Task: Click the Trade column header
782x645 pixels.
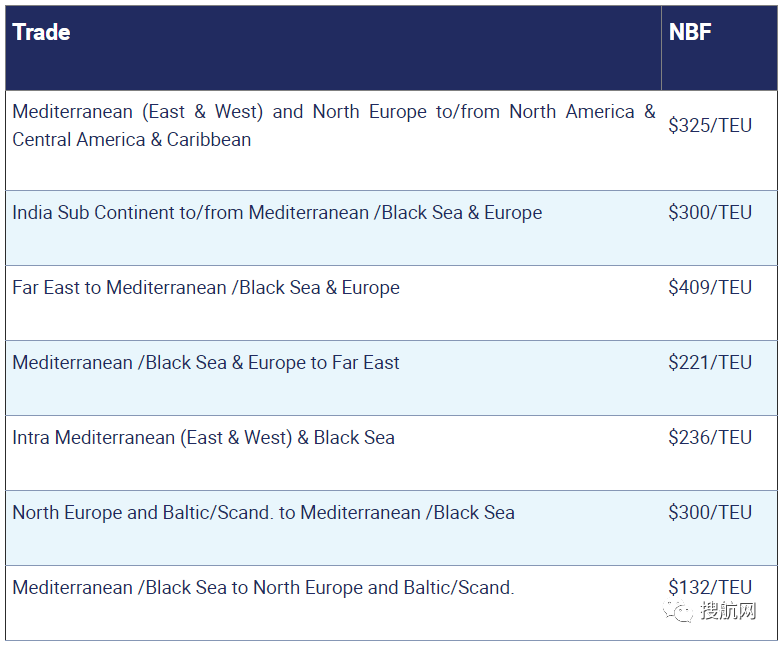Action: click(41, 32)
